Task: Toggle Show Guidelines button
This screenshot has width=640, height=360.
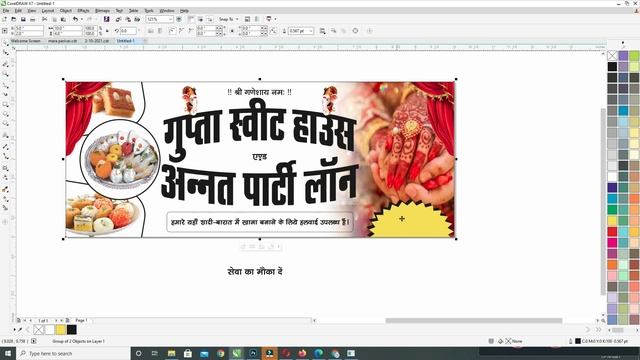Action: 210,19
